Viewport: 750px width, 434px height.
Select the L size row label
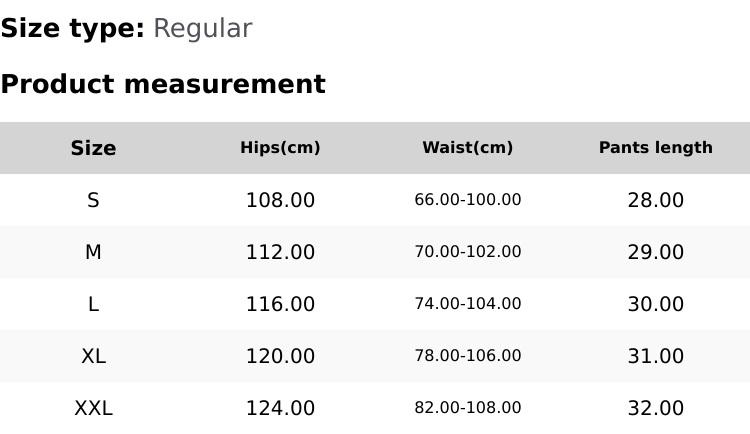93,304
